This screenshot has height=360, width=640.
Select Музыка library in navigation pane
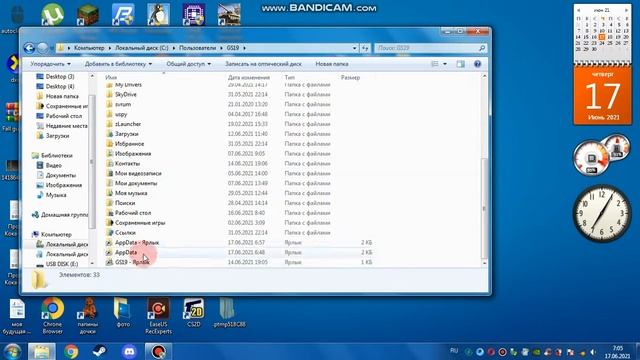tap(51, 195)
